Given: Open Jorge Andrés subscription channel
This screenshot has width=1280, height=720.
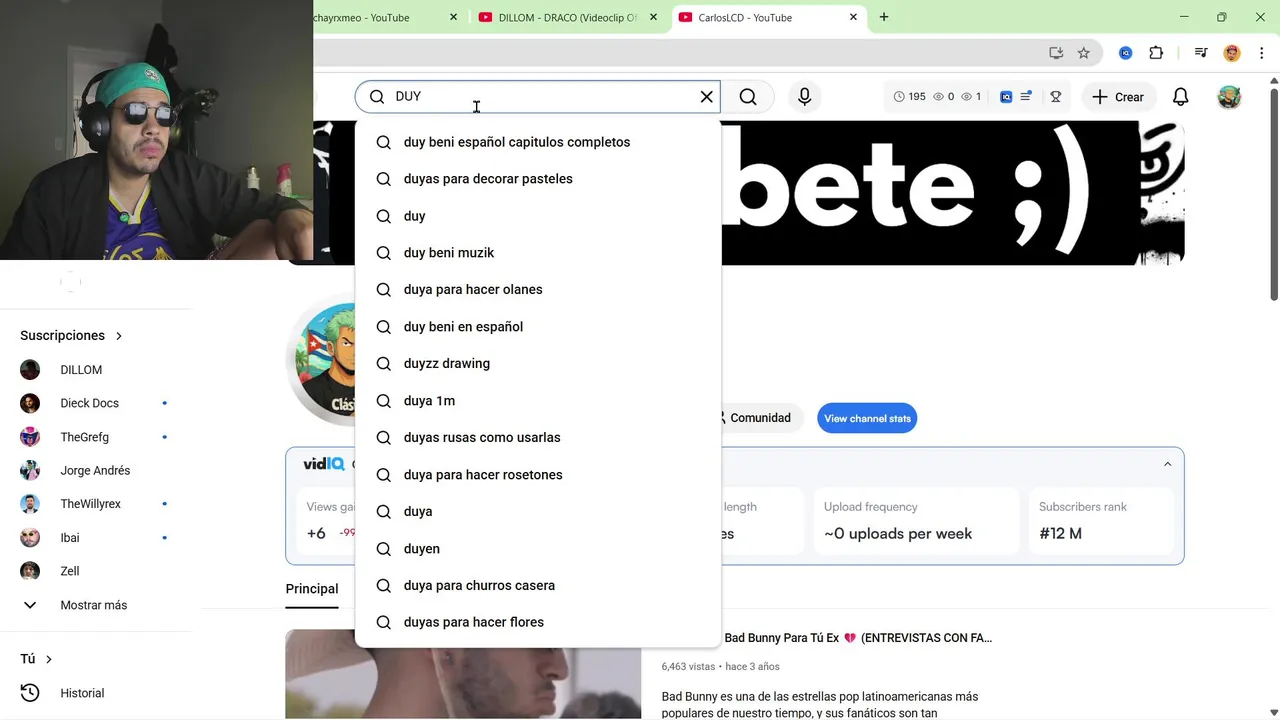Looking at the screenshot, I should [x=96, y=471].
